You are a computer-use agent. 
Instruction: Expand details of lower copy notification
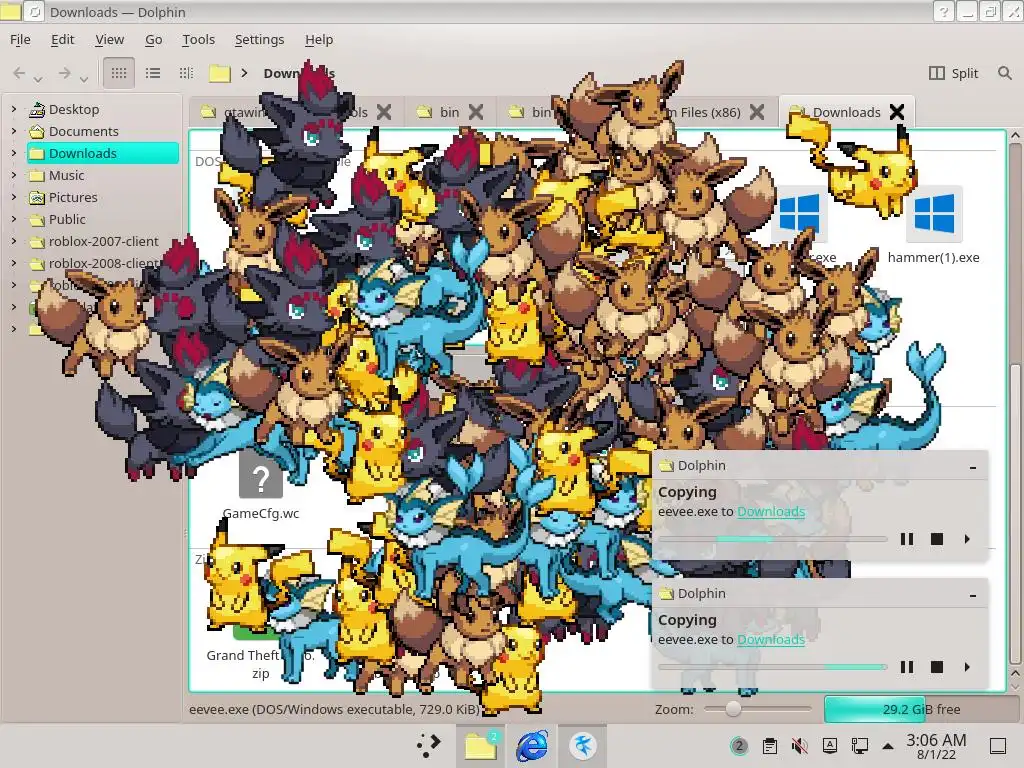click(967, 667)
